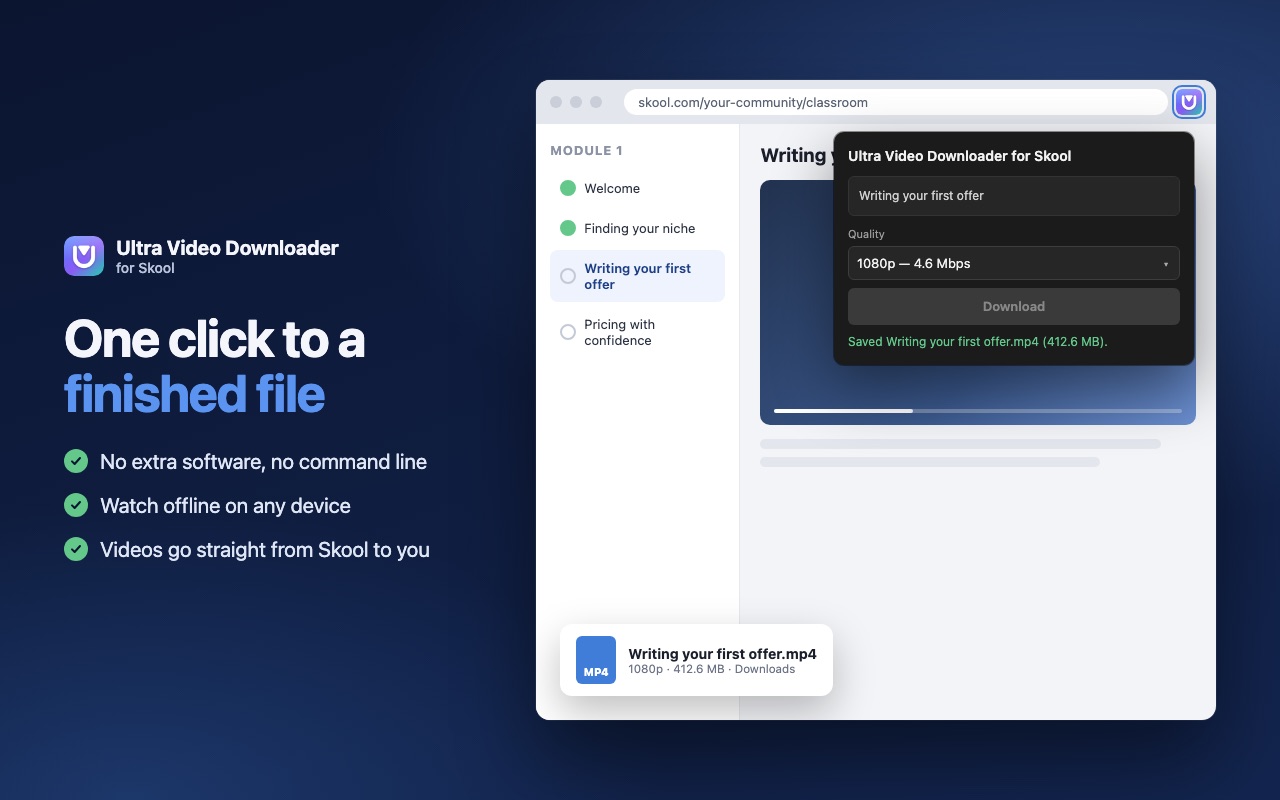Click the video progress bar

click(978, 411)
